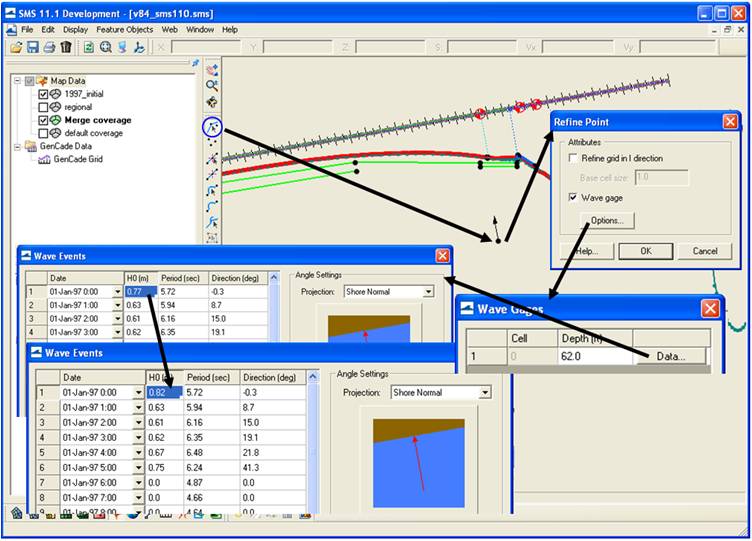Image resolution: width=752 pixels, height=541 pixels.
Task: Open Projection dropdown in front Wave Events
Action: pyautogui.click(x=485, y=393)
